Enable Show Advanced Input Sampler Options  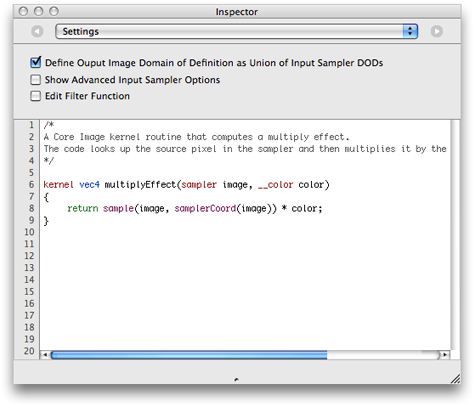click(36, 80)
